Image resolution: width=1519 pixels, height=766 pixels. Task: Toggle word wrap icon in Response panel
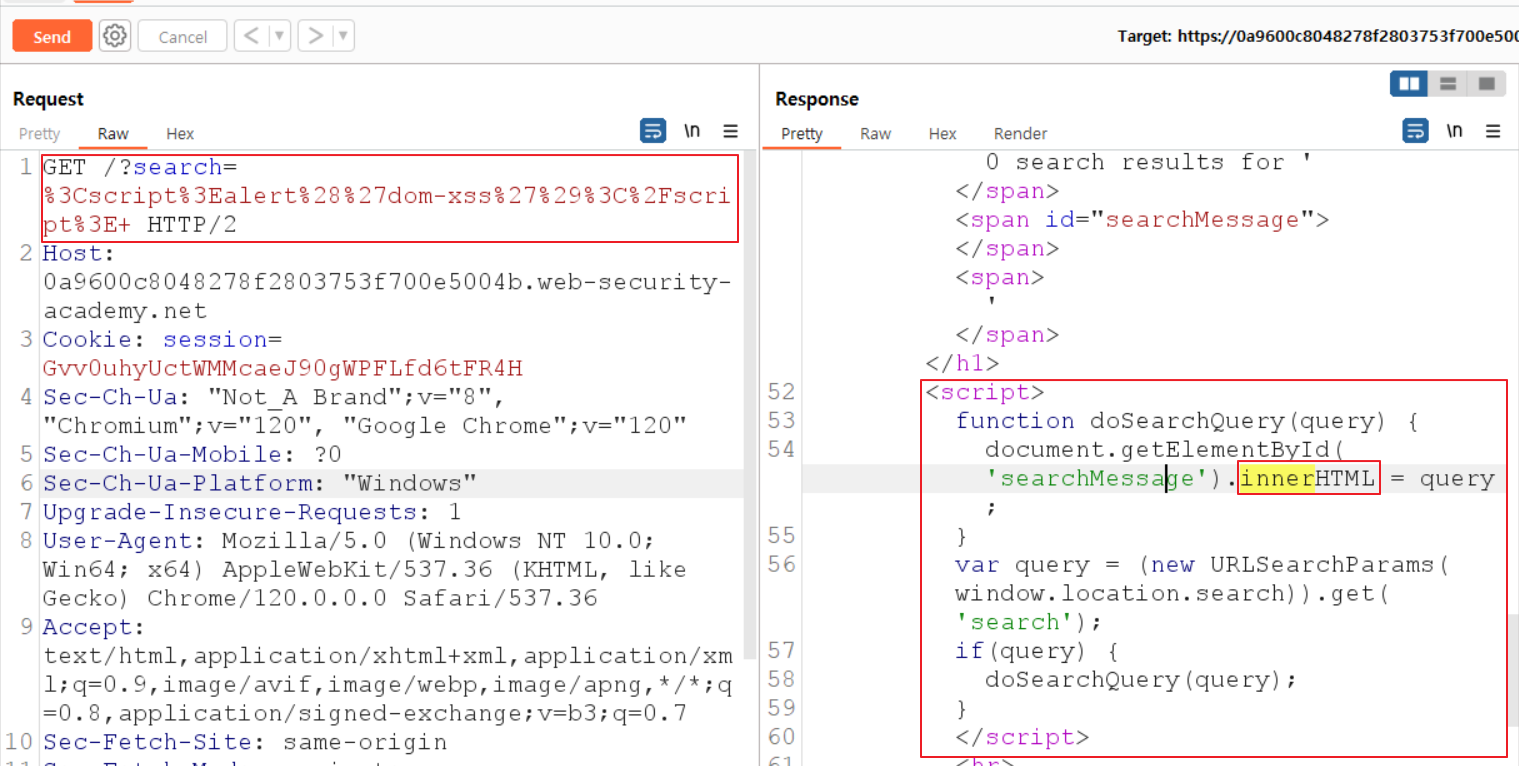point(1416,131)
